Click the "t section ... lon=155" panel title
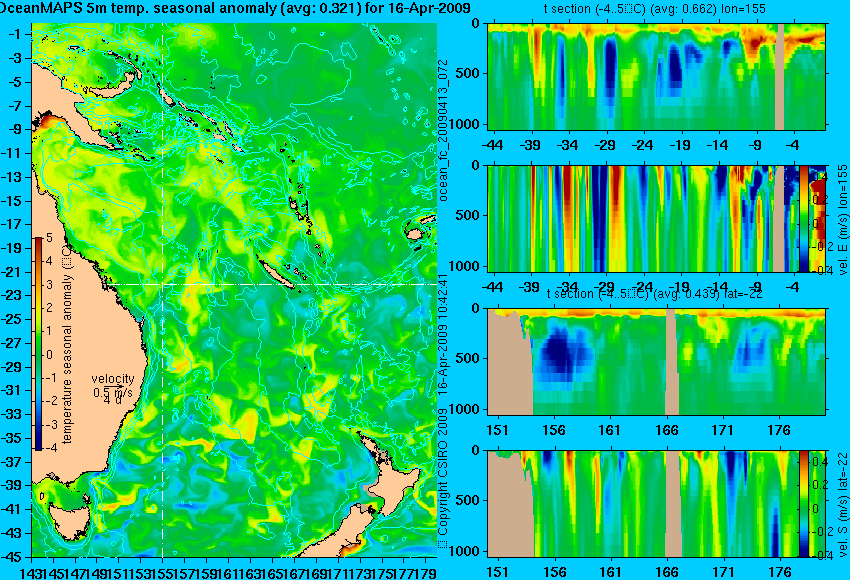The height and width of the screenshot is (580, 850). 654,9
